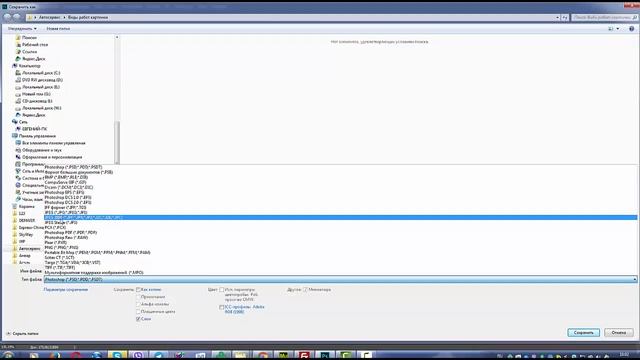640x360 pixels.
Task: Click the Корзина recycle bin icon in tree
Action: [x=15, y=207]
